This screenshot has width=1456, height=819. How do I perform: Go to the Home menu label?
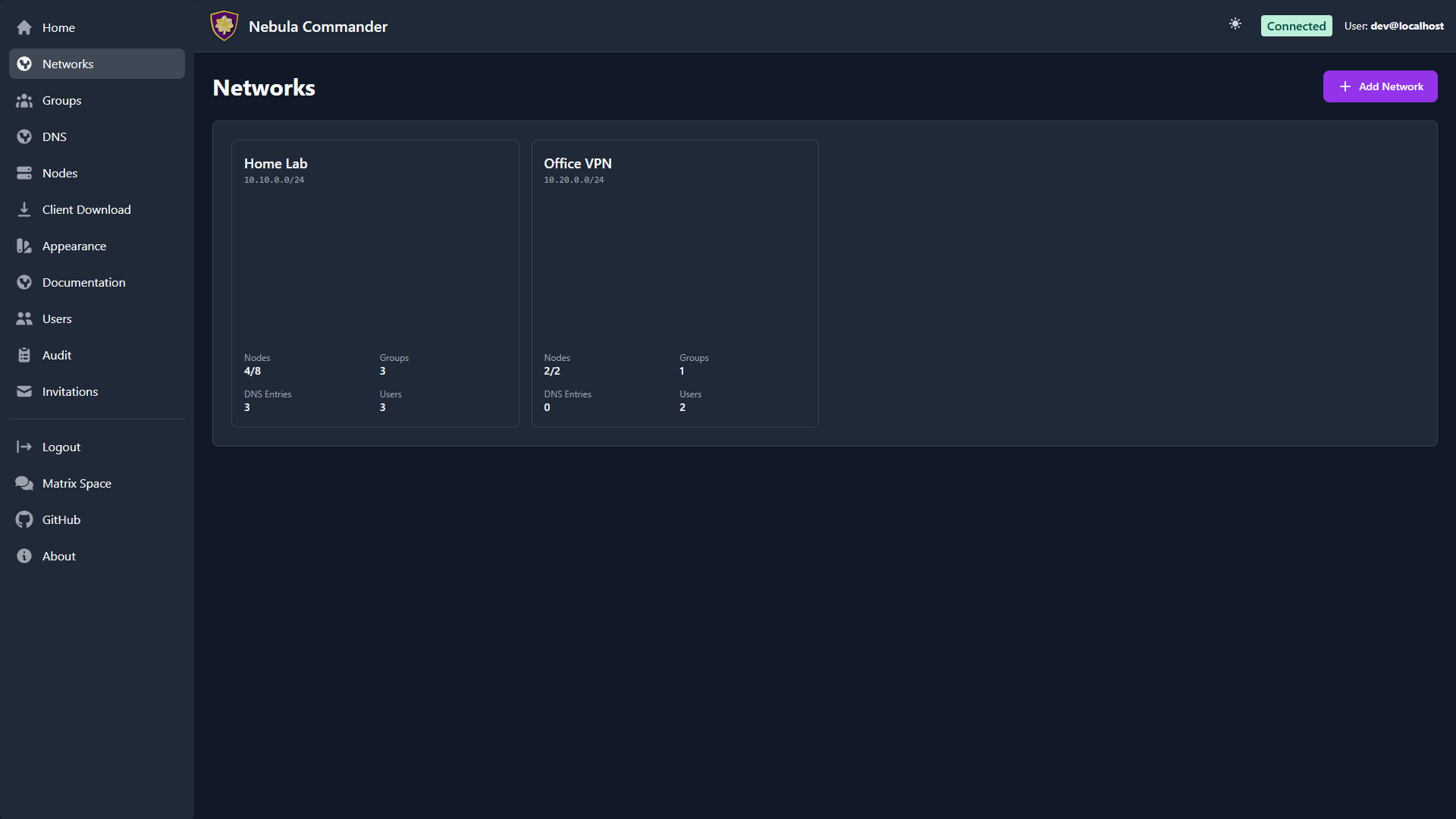[x=58, y=27]
